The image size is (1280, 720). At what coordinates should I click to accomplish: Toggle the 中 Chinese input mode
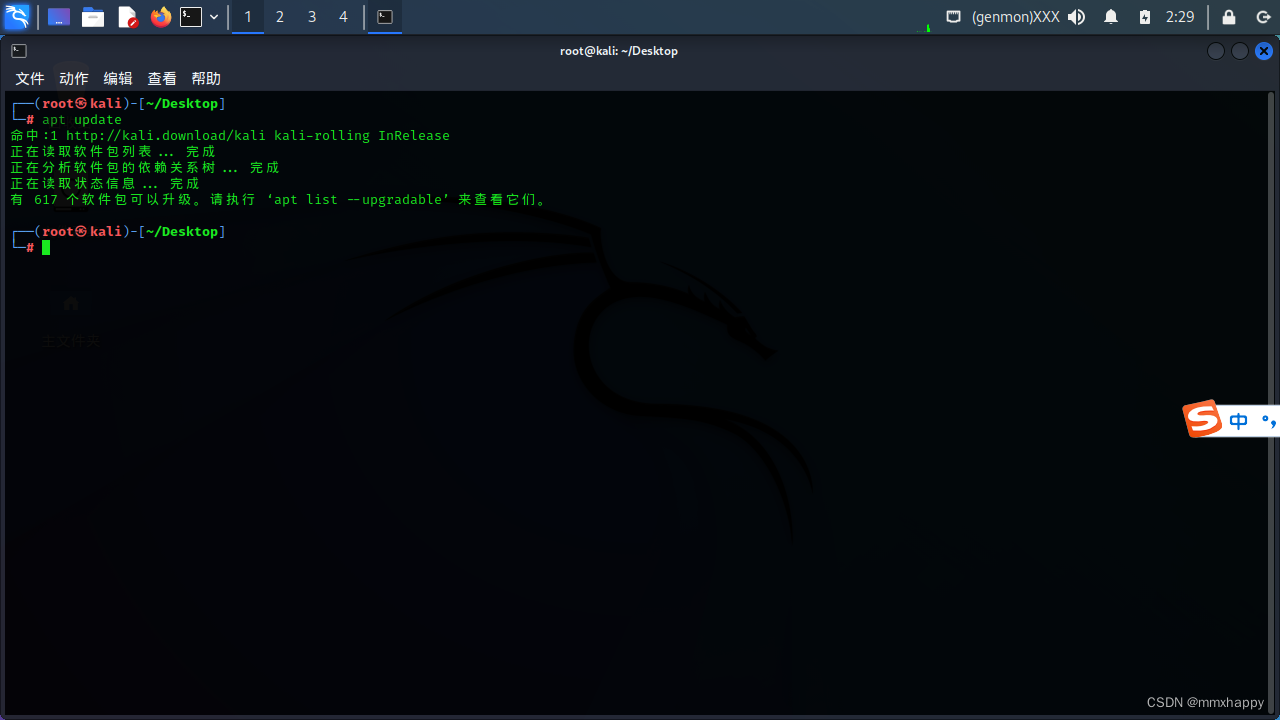tap(1239, 421)
